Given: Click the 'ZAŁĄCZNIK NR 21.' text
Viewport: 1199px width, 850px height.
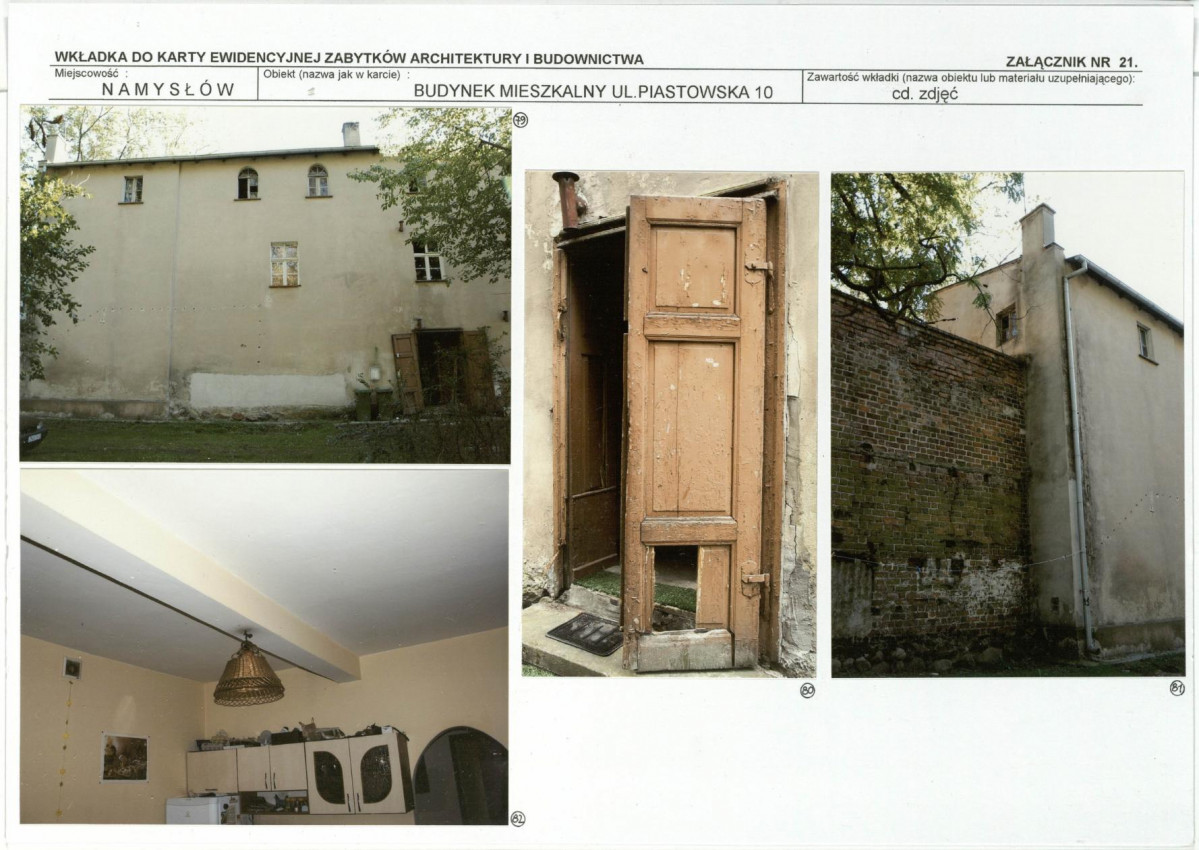Looking at the screenshot, I should click(x=1071, y=61).
